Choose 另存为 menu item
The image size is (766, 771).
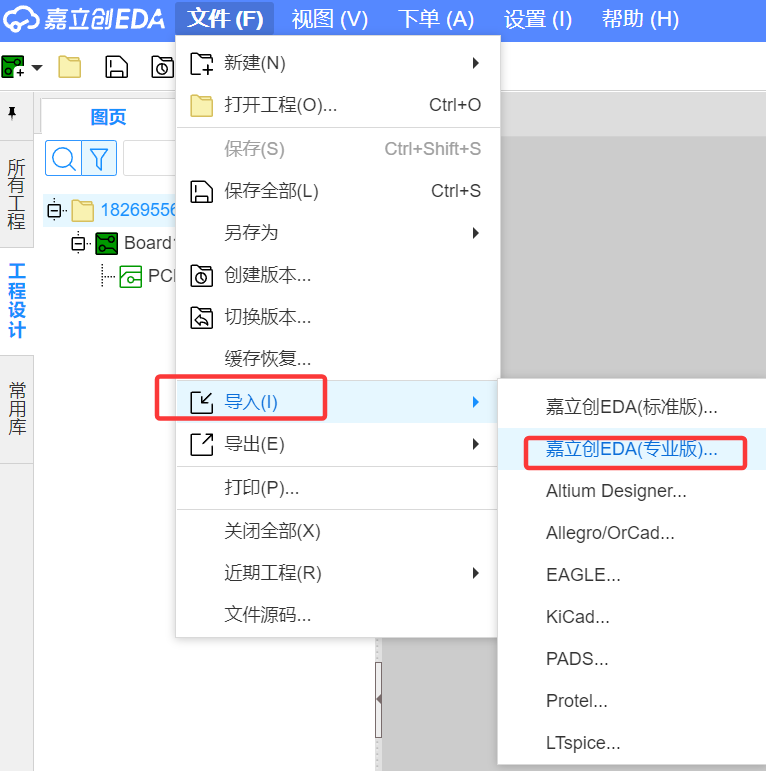coord(337,233)
